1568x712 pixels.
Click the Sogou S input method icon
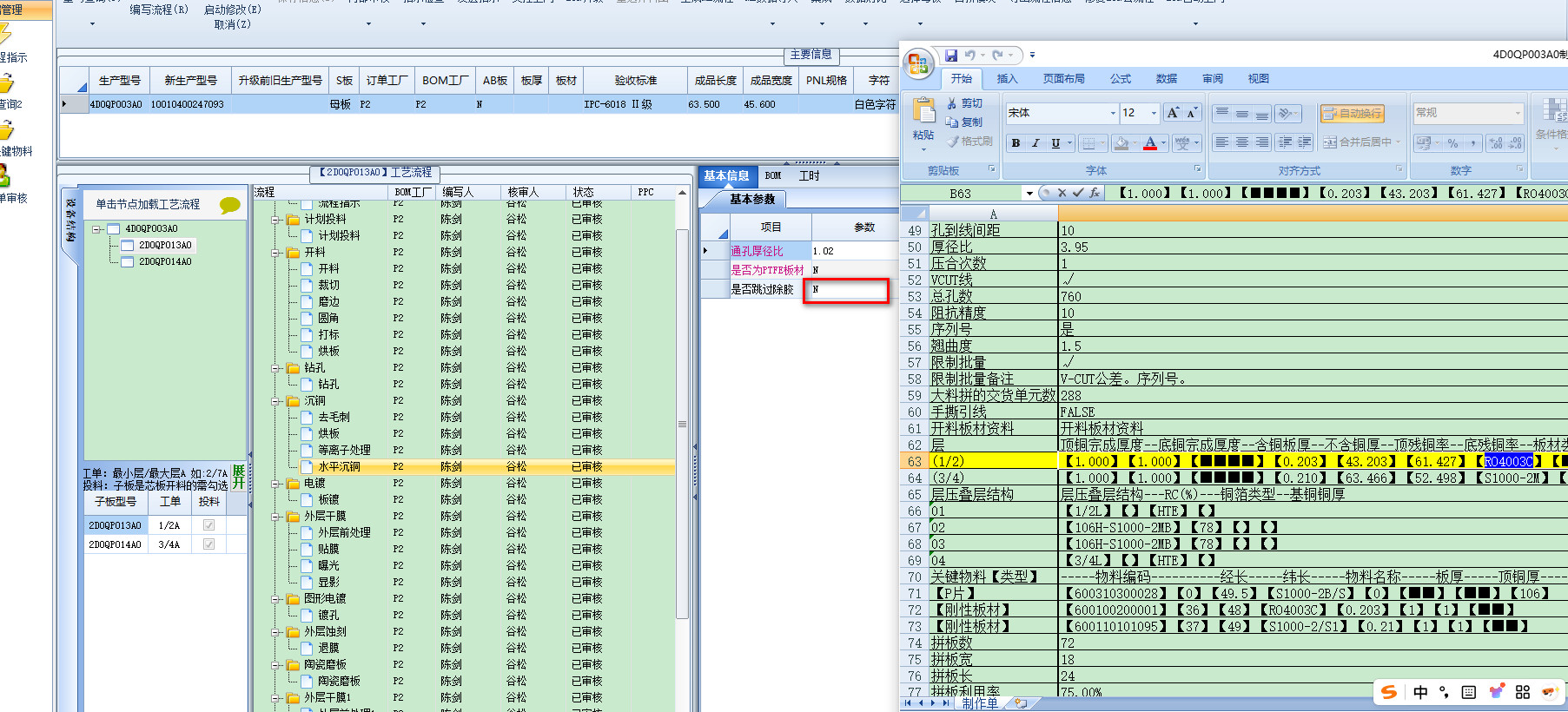[x=1389, y=692]
